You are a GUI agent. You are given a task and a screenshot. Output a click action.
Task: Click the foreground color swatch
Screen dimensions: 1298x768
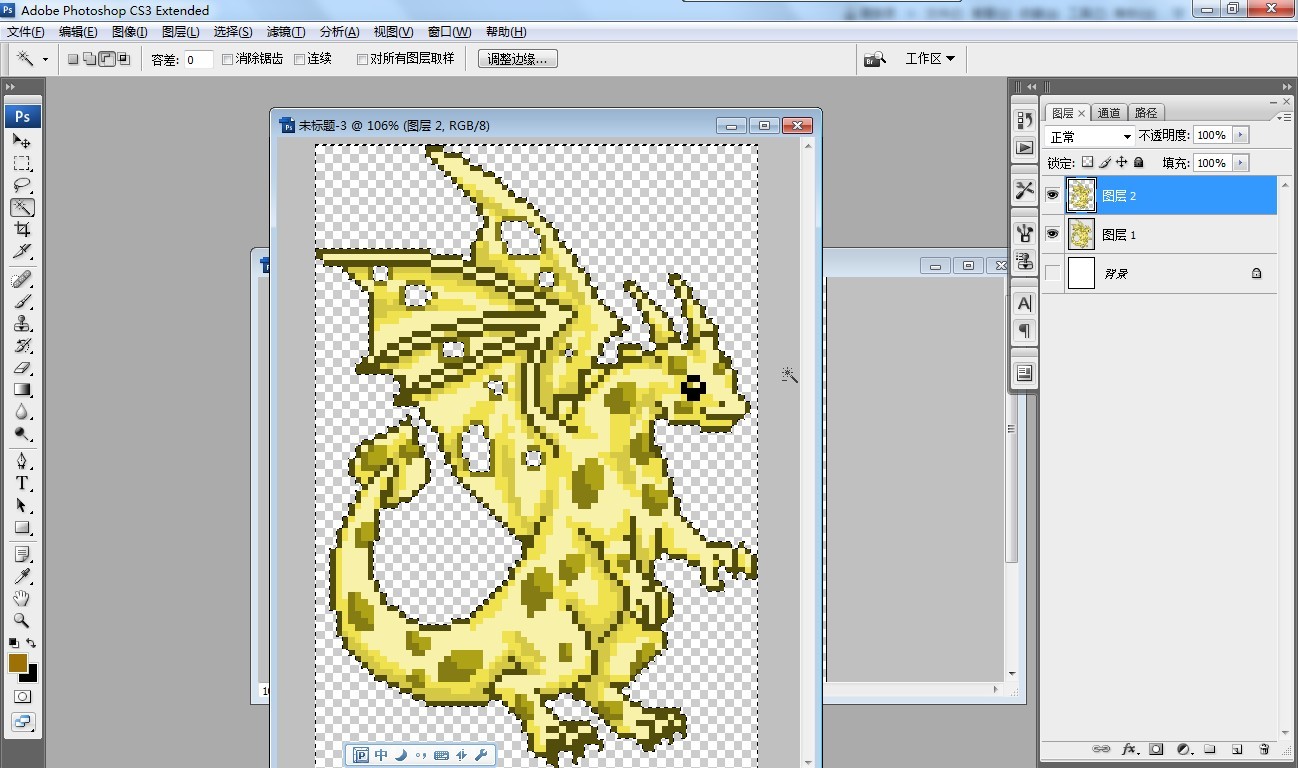pyautogui.click(x=17, y=662)
